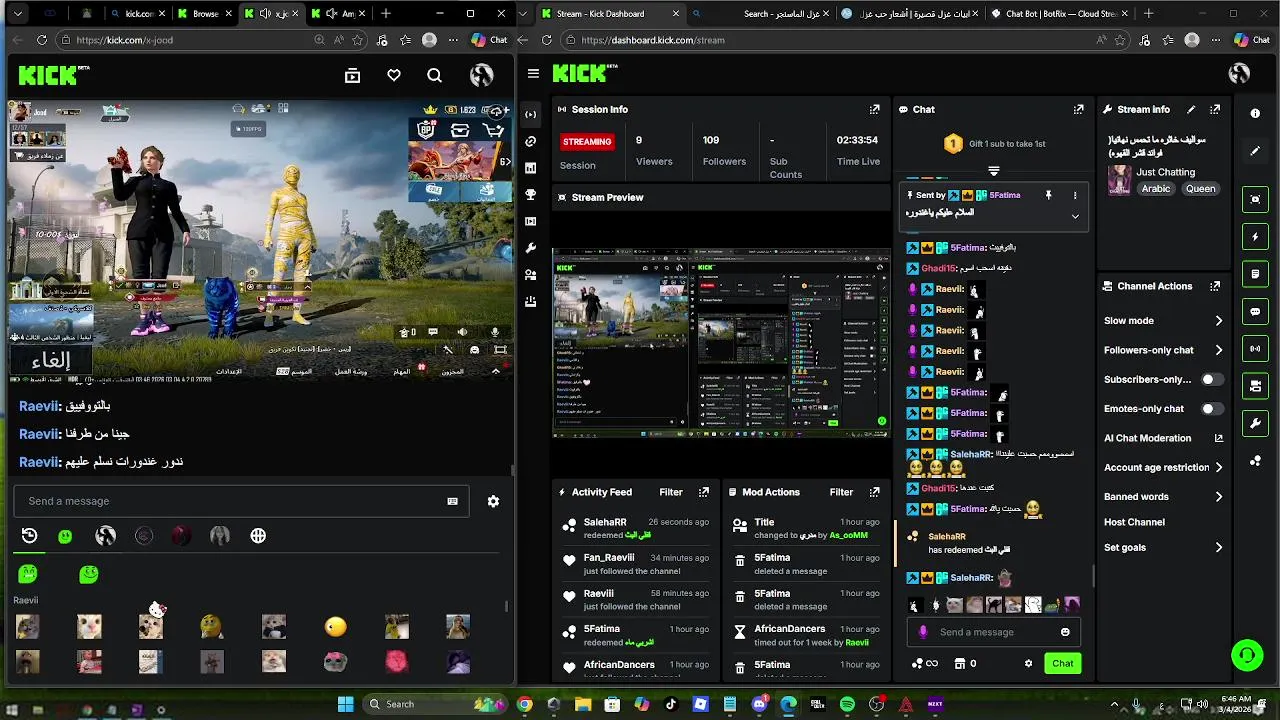Open emoji picker in dashboard chat input

(x=1065, y=632)
